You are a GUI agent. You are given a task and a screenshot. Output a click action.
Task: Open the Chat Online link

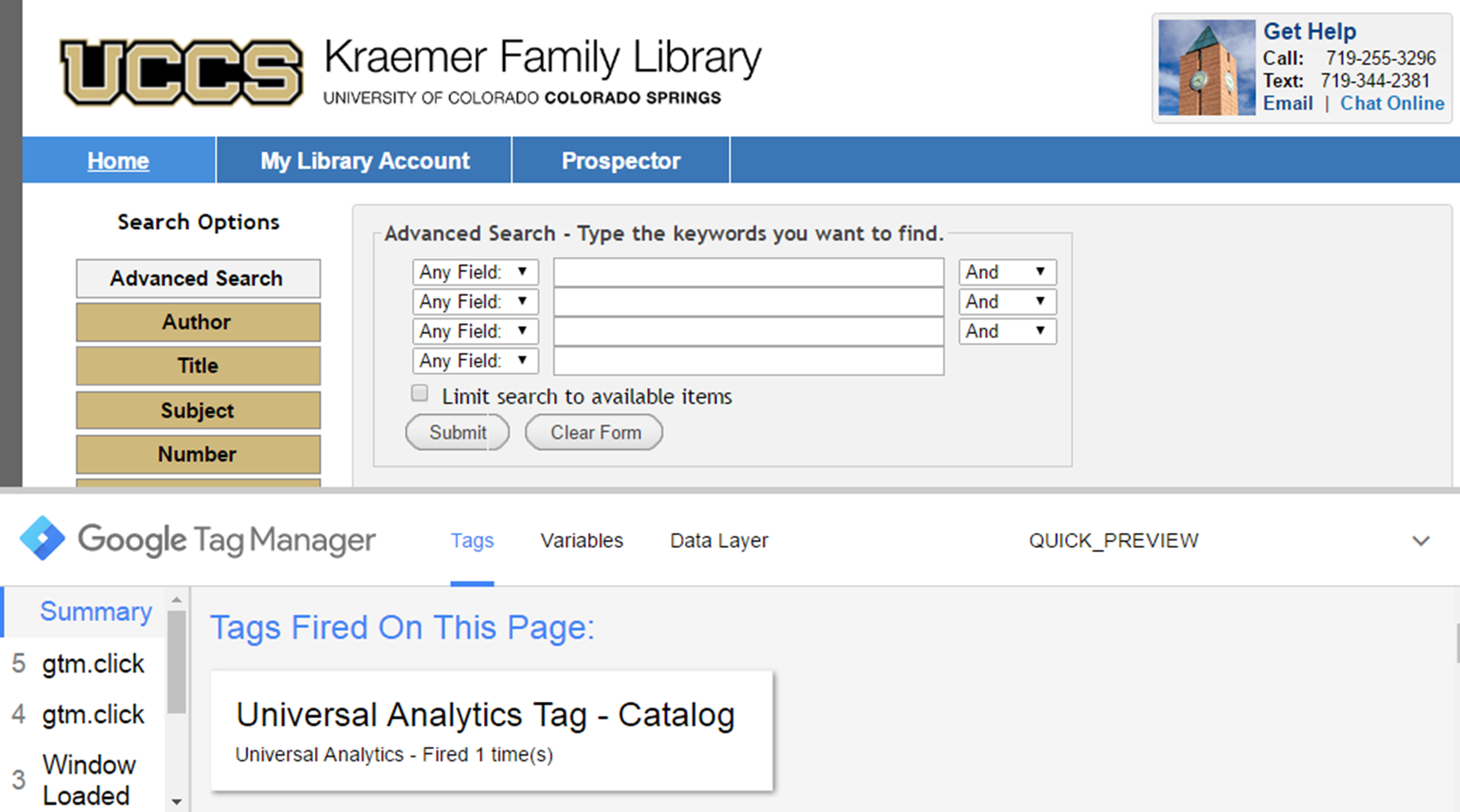pyautogui.click(x=1392, y=103)
